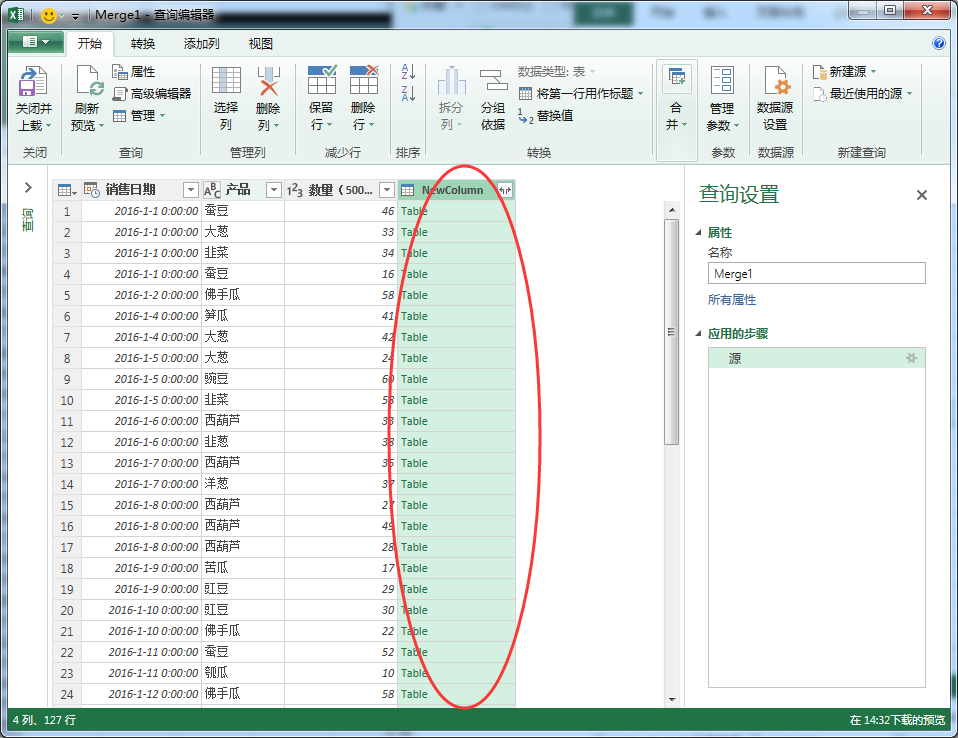This screenshot has height=738, width=958.
Task: Click the Table link in row 12
Action: [414, 442]
